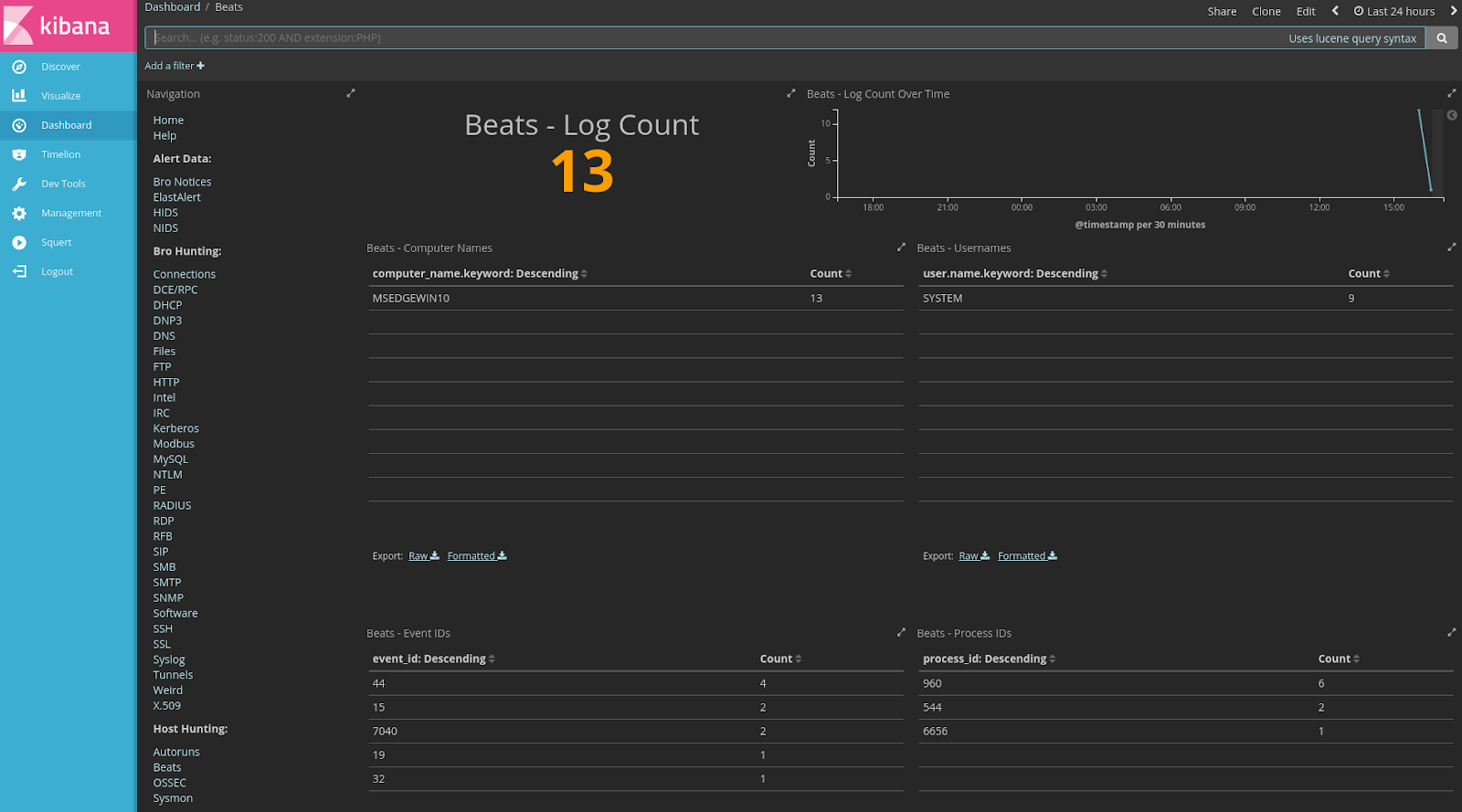Image resolution: width=1462 pixels, height=812 pixels.
Task: Select process ID 6656 row
Action: pyautogui.click(x=1185, y=731)
